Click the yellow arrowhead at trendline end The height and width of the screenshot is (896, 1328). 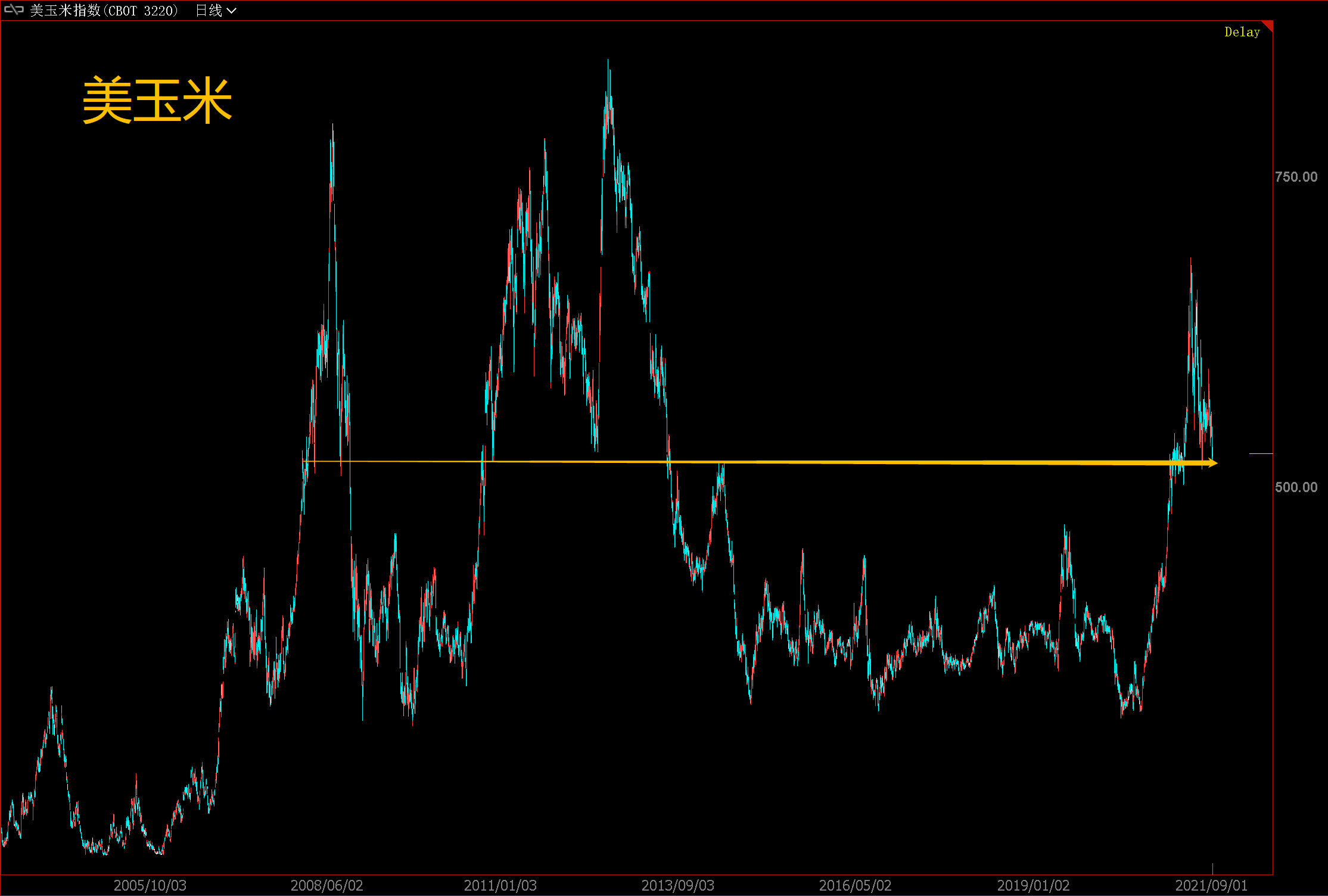tap(1214, 463)
